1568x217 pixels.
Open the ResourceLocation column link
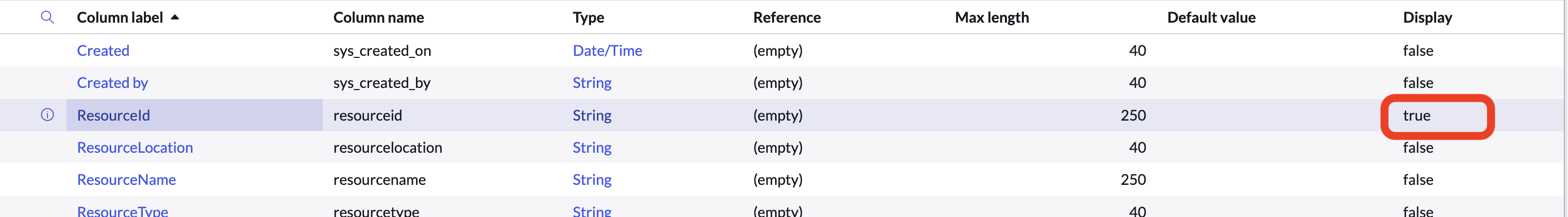[x=134, y=147]
